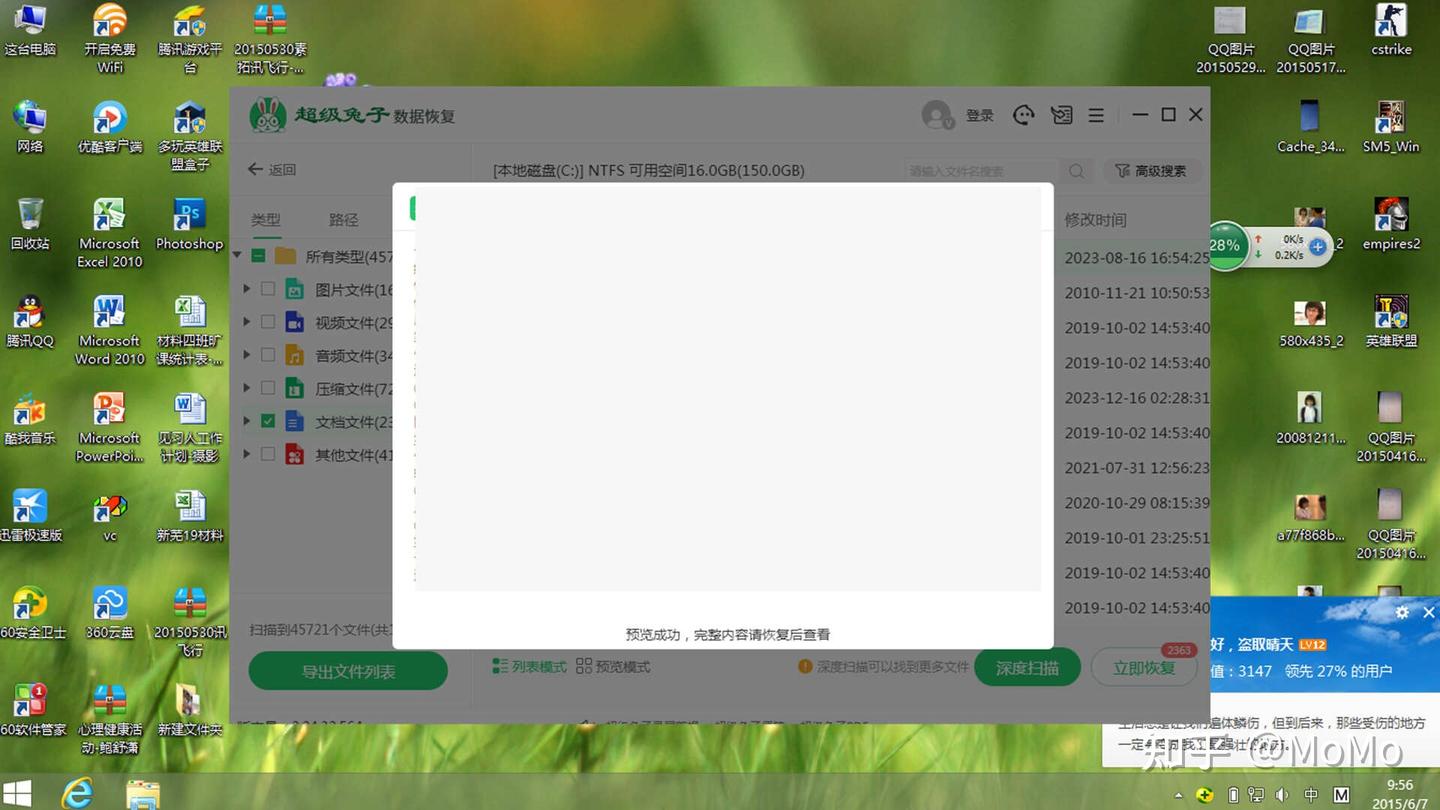Open Internet Explorer from the taskbar
The image size is (1440, 810).
point(77,793)
